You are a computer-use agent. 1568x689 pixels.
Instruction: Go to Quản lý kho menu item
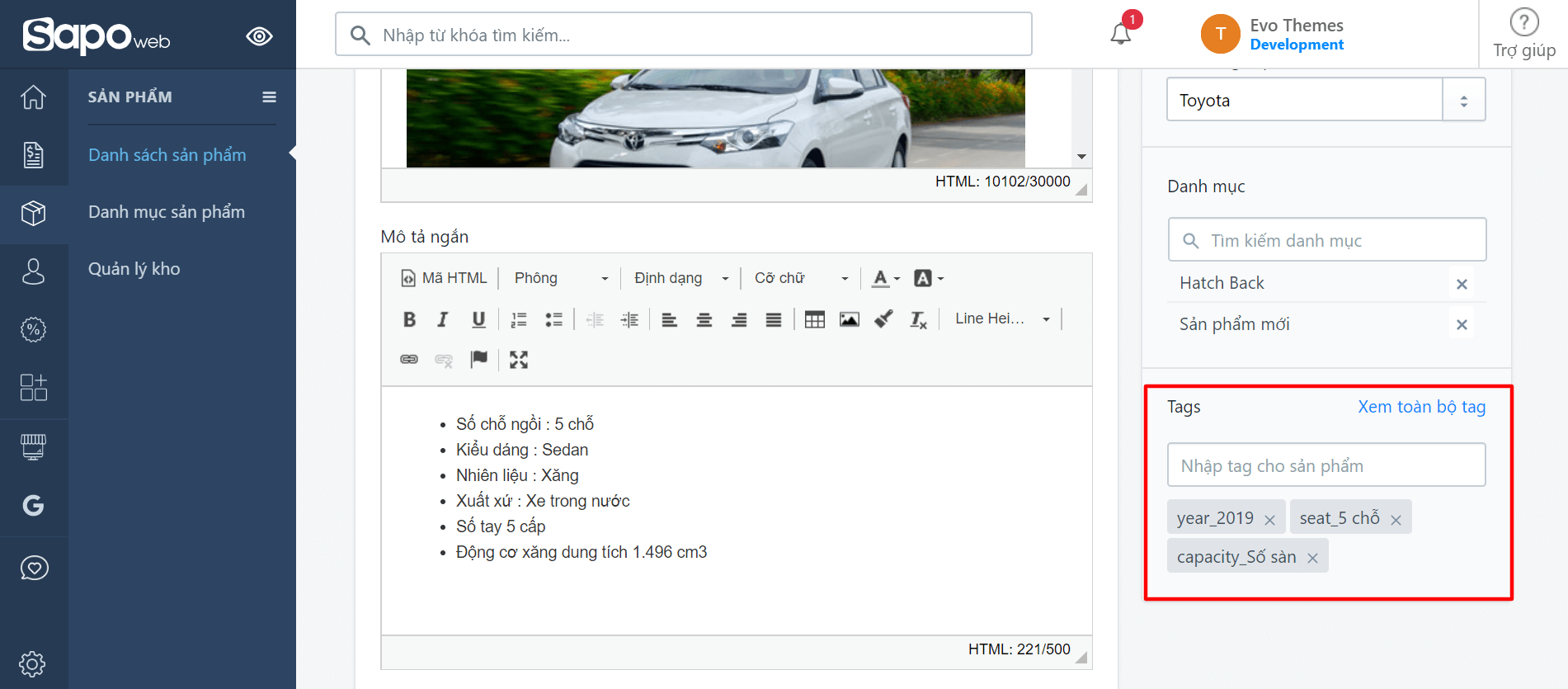[x=134, y=269]
